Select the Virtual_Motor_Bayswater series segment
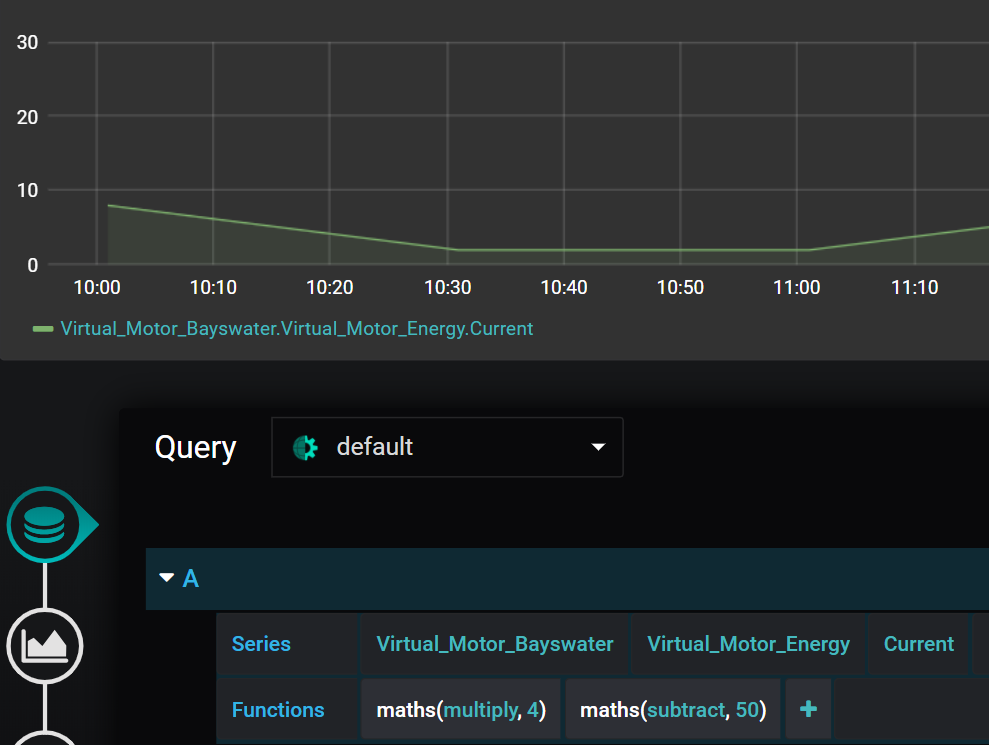The height and width of the screenshot is (745, 989). click(x=494, y=644)
